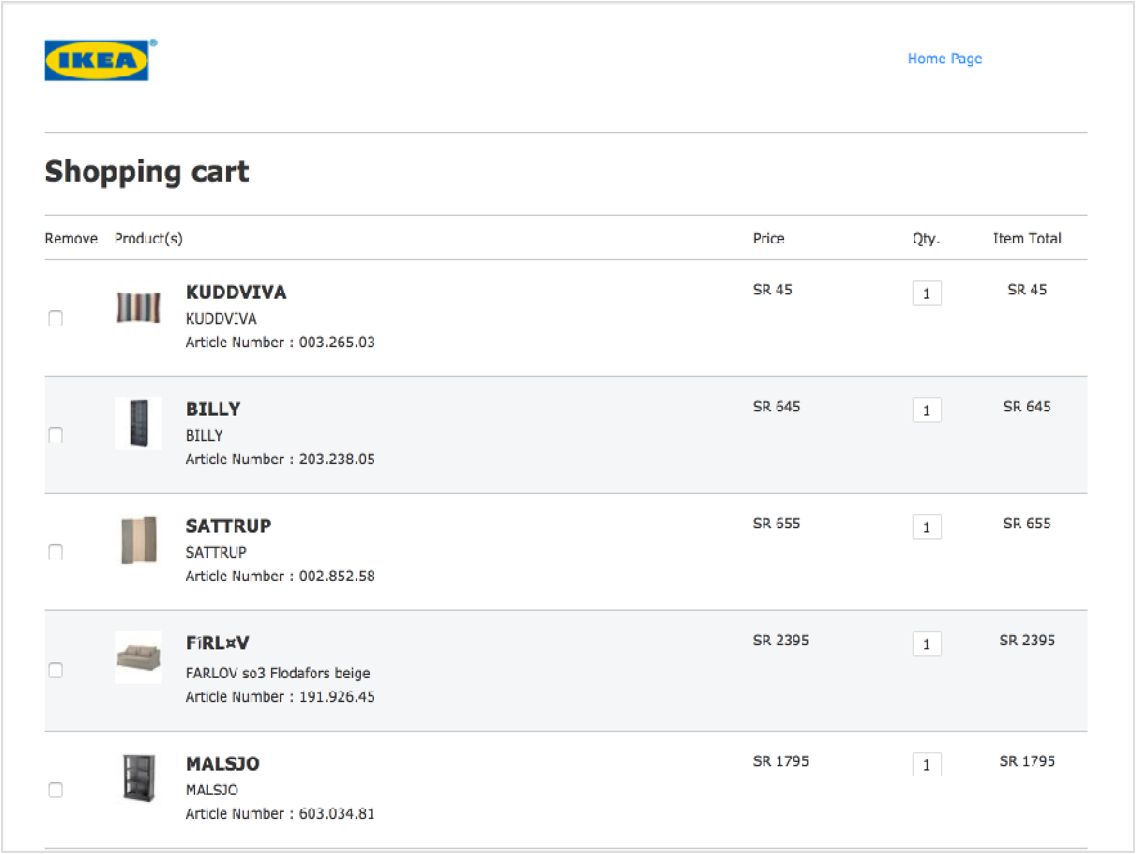Image resolution: width=1136 pixels, height=854 pixels.
Task: Check the remove box for KUDDVIVA
Action: tap(55, 317)
